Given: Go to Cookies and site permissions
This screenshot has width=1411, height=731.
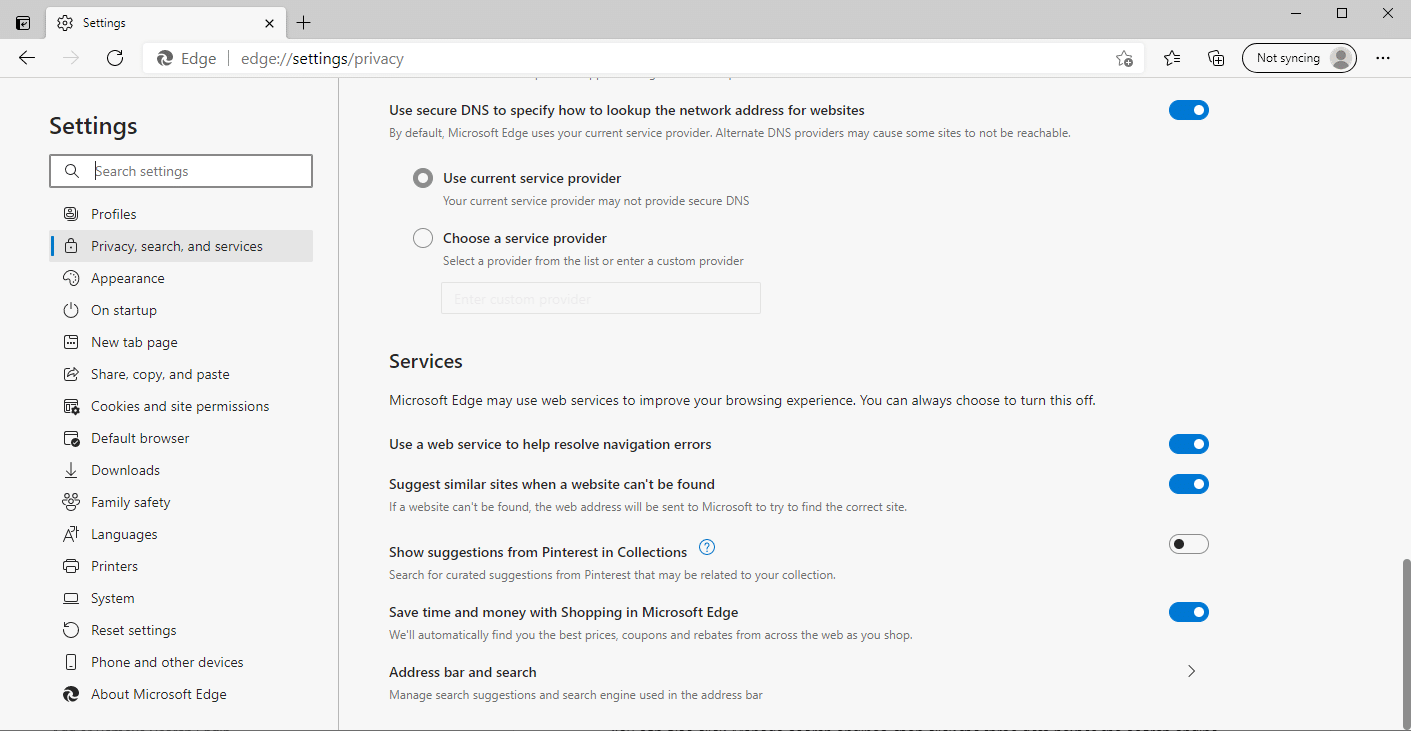Looking at the screenshot, I should coord(180,406).
